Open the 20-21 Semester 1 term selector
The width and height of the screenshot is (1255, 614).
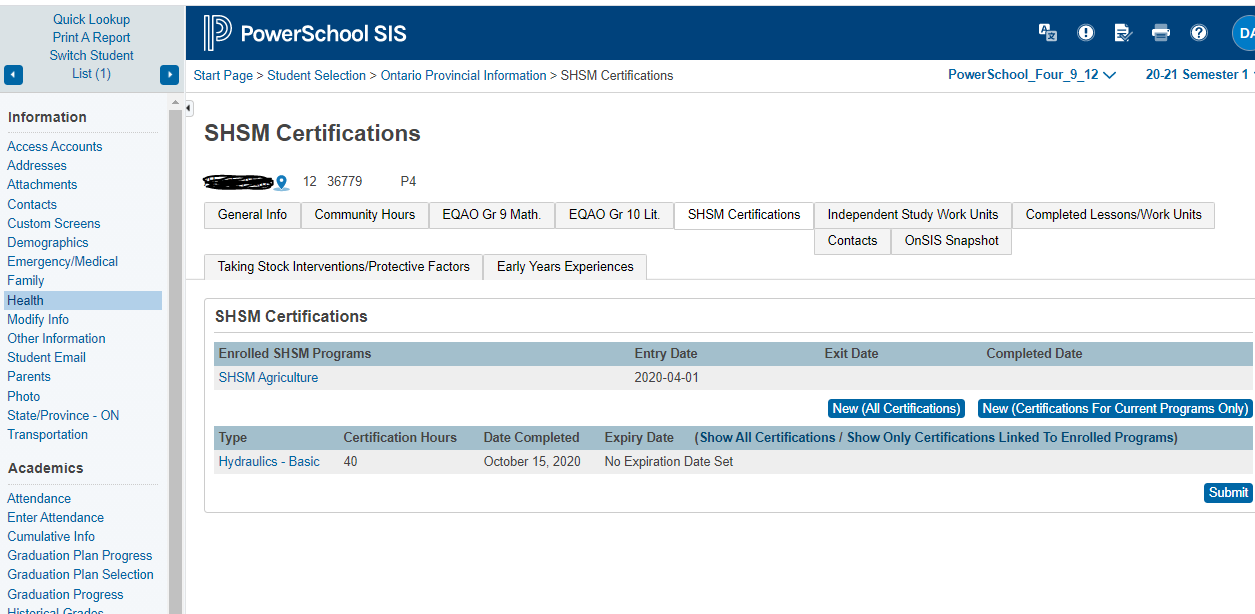click(1198, 75)
